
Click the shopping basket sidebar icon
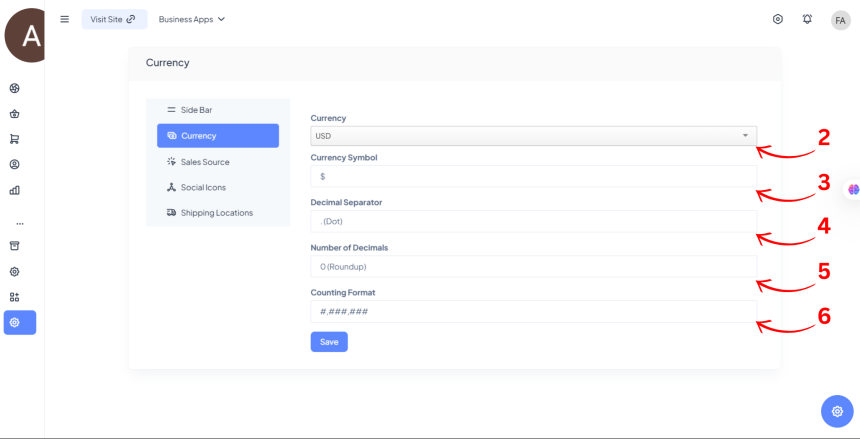pyautogui.click(x=15, y=114)
